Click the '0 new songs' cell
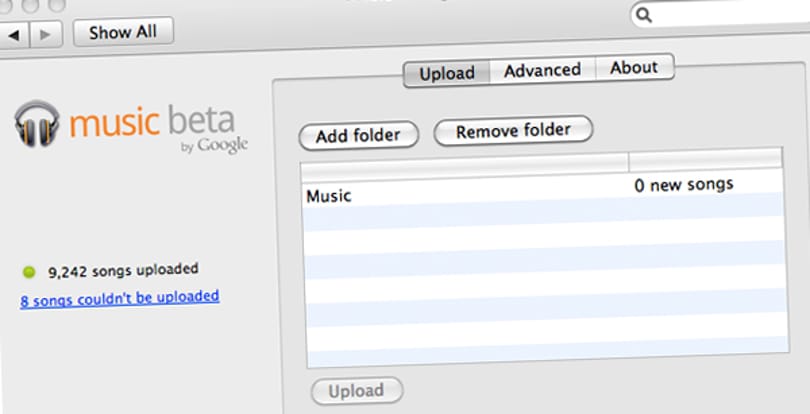Screen dimensions: 810x414 tap(683, 185)
